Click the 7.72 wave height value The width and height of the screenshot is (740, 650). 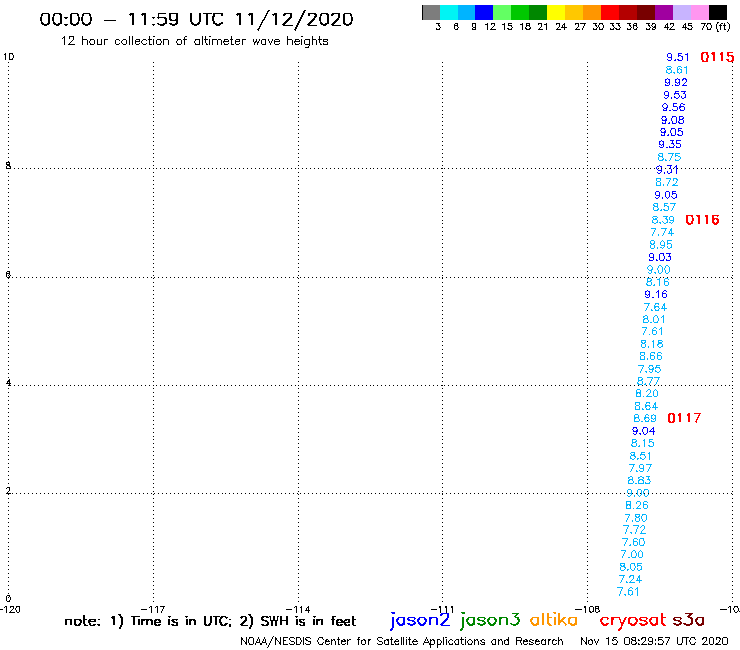click(634, 530)
